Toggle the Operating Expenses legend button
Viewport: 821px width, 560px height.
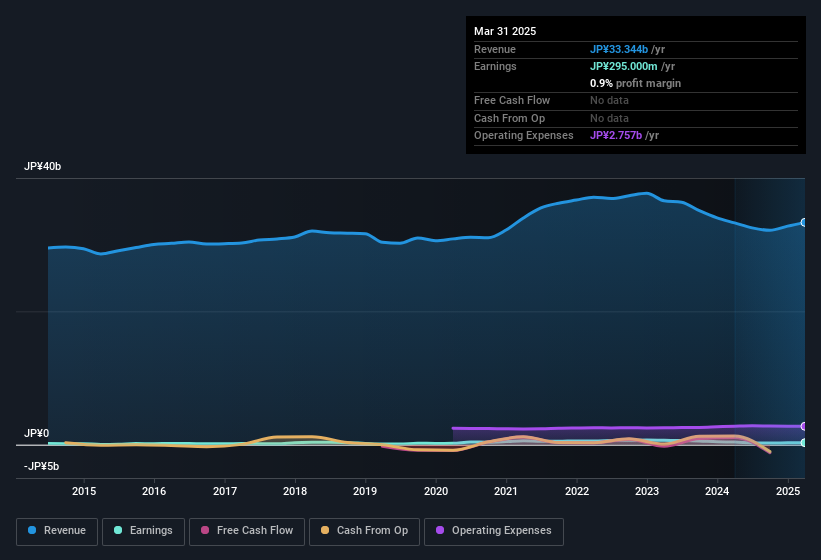point(494,531)
